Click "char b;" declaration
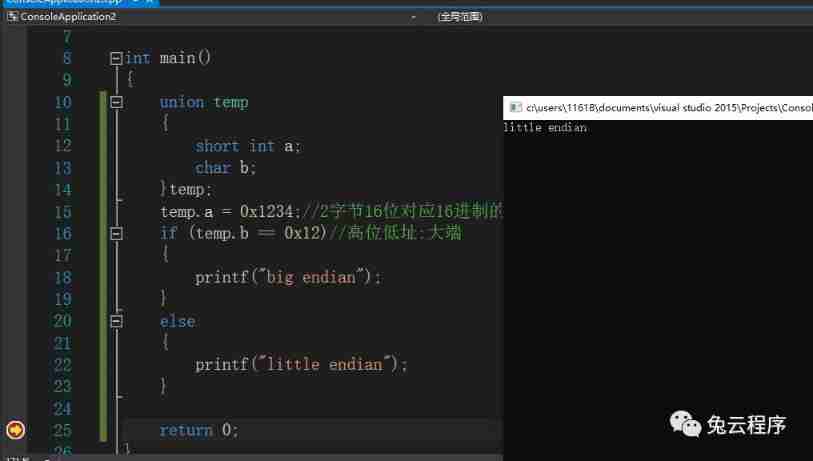Screen dimensions: 813x461 226,168
